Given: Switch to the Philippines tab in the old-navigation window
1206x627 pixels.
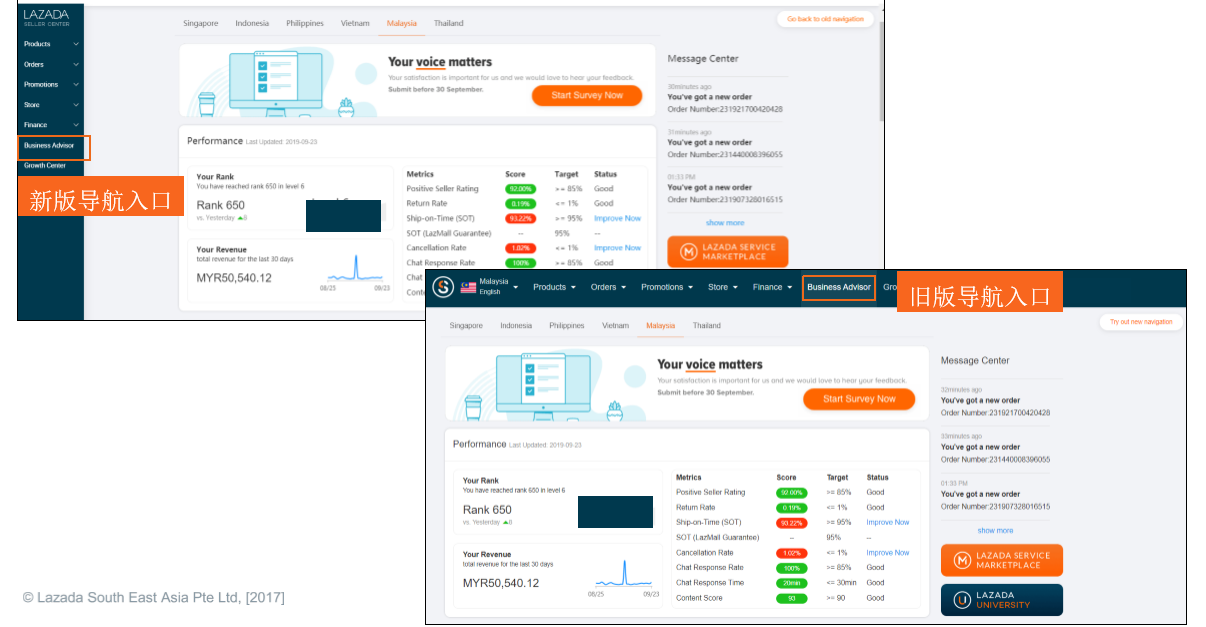Looking at the screenshot, I should pos(567,325).
